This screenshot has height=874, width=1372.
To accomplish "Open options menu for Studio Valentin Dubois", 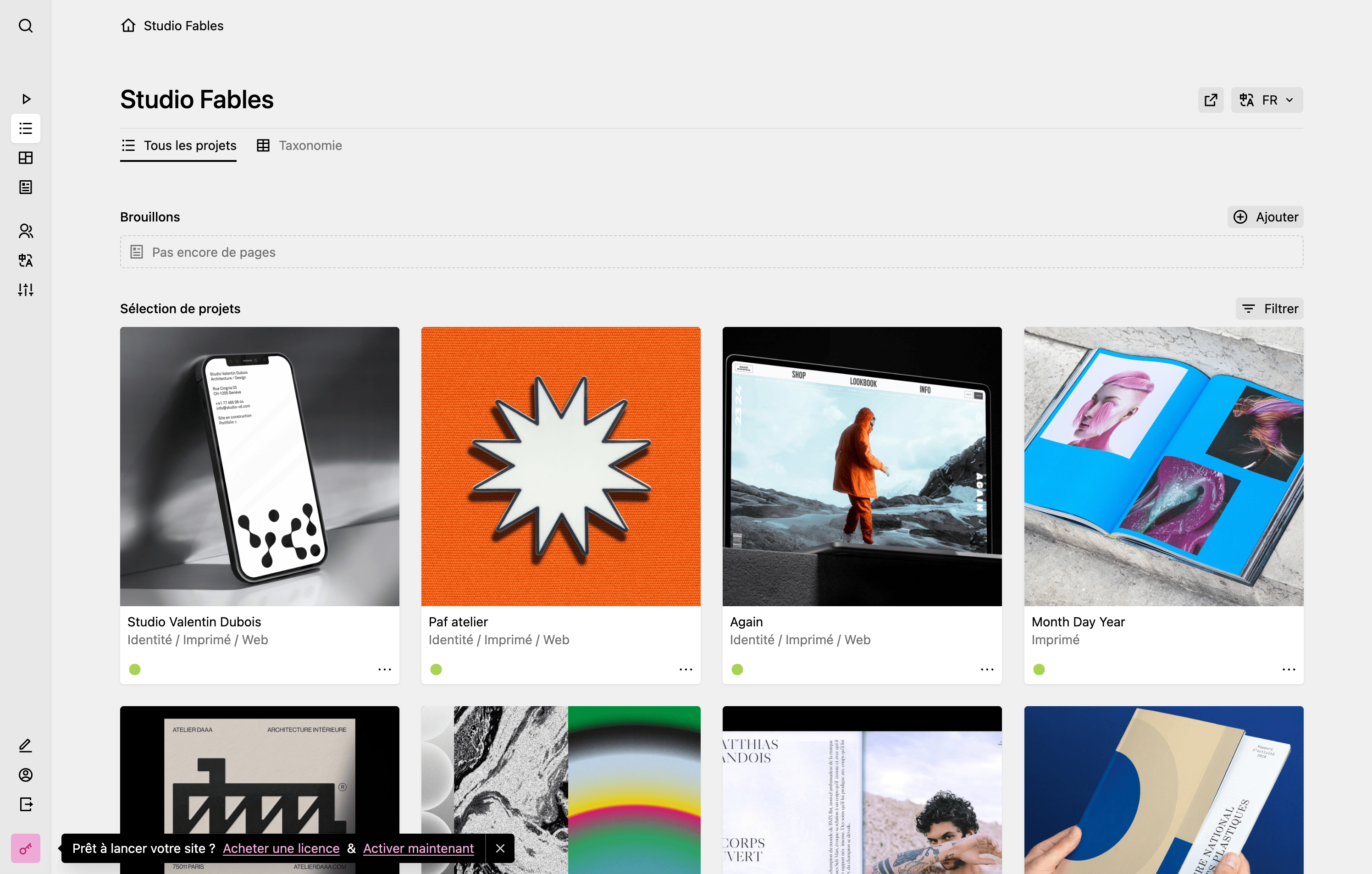I will click(385, 669).
